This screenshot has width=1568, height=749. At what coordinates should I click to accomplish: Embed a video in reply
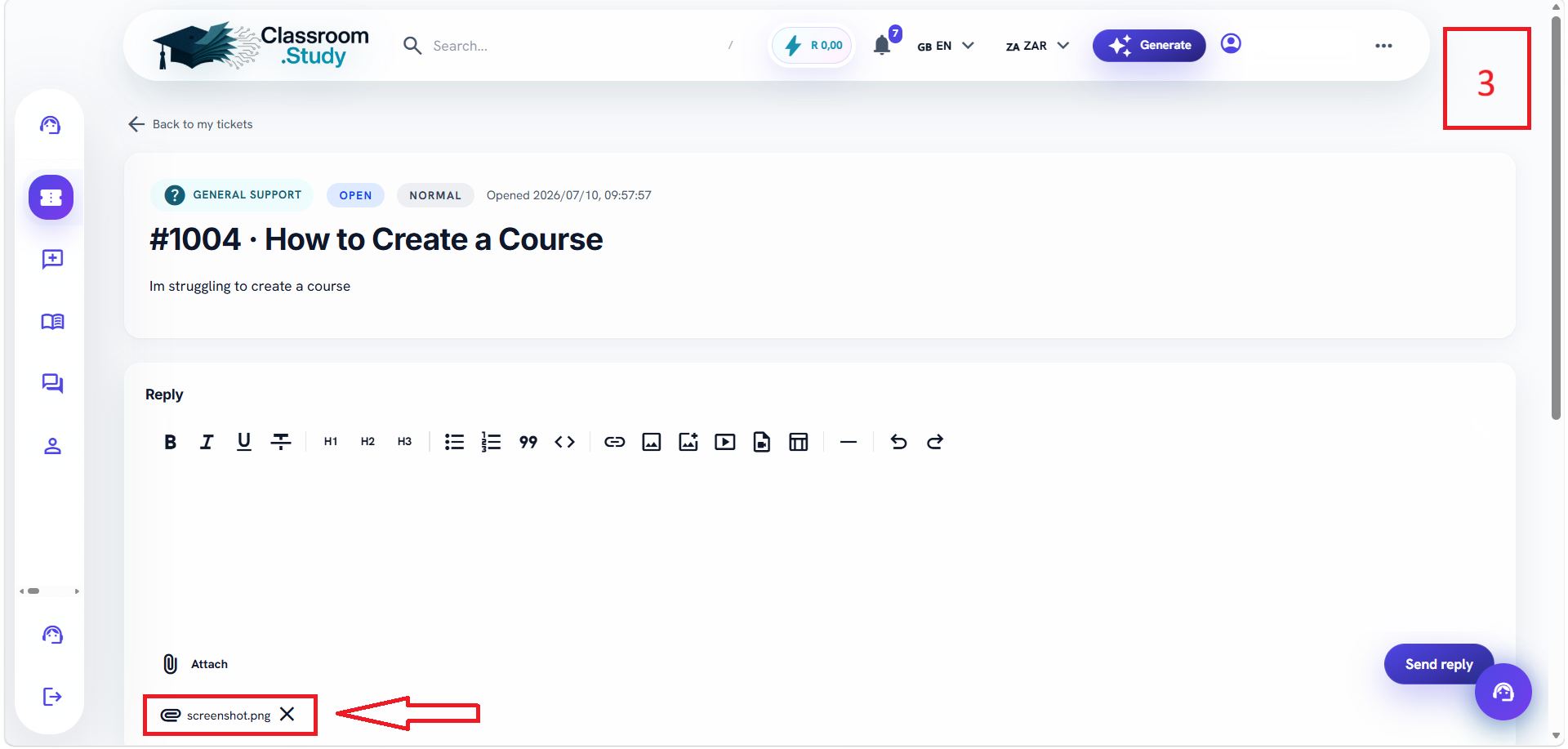click(725, 442)
